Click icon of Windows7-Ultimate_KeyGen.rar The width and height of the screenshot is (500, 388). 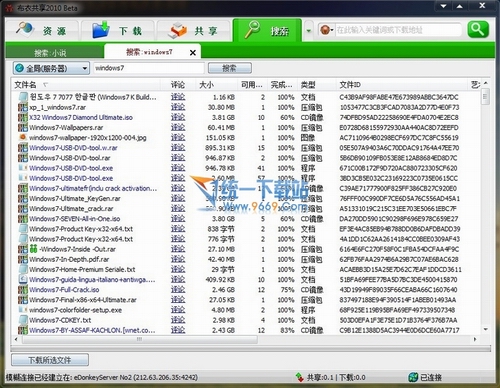(x=23, y=198)
